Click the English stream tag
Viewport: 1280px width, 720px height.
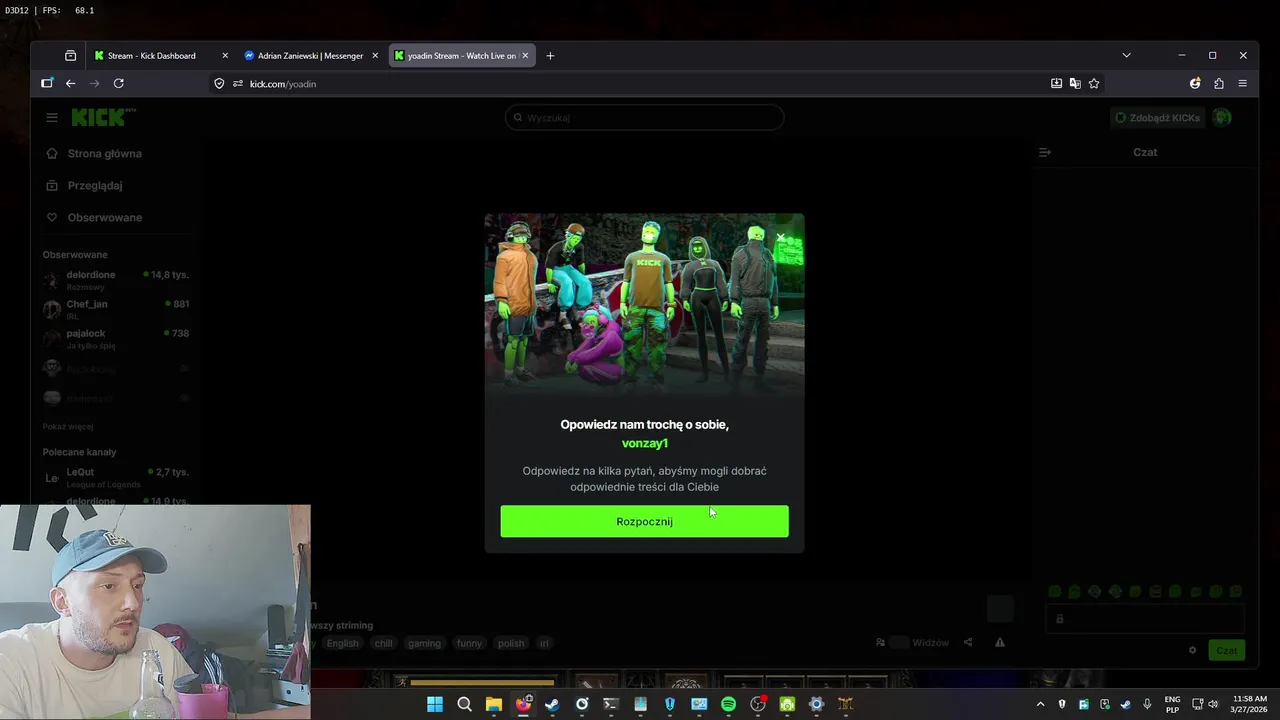[x=342, y=644]
